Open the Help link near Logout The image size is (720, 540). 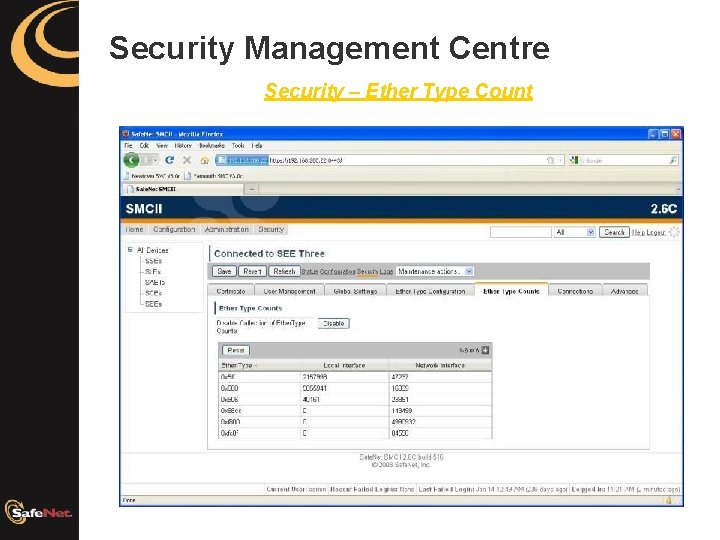(x=638, y=232)
